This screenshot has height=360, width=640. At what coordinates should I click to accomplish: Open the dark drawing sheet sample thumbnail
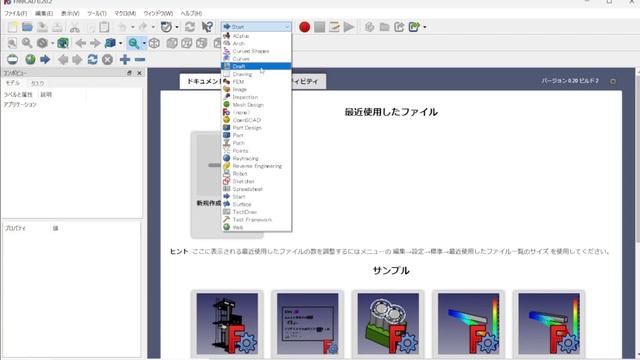[x=307, y=323]
